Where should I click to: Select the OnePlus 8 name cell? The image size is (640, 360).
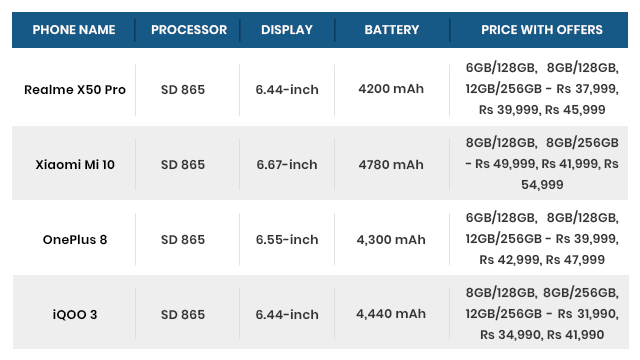tap(75, 240)
